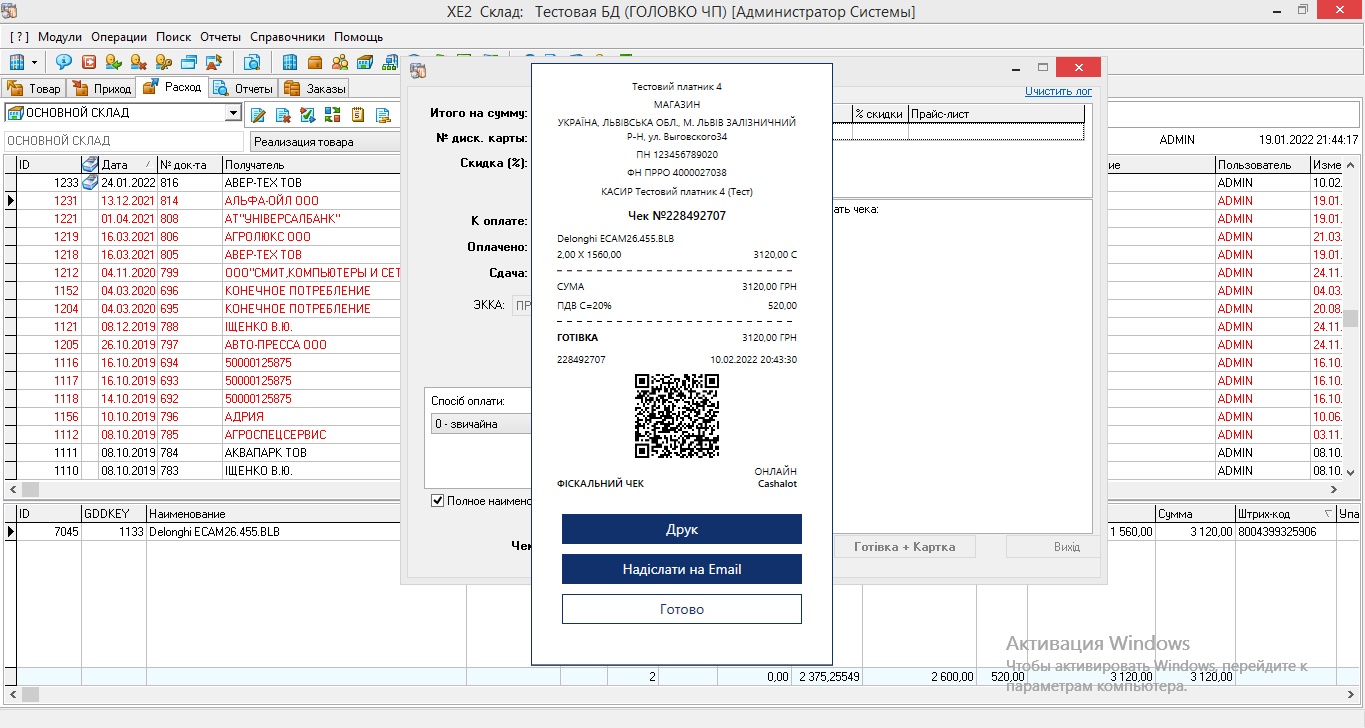The height and width of the screenshot is (728, 1365).
Task: Switch to the Заказы tab
Action: click(x=315, y=89)
